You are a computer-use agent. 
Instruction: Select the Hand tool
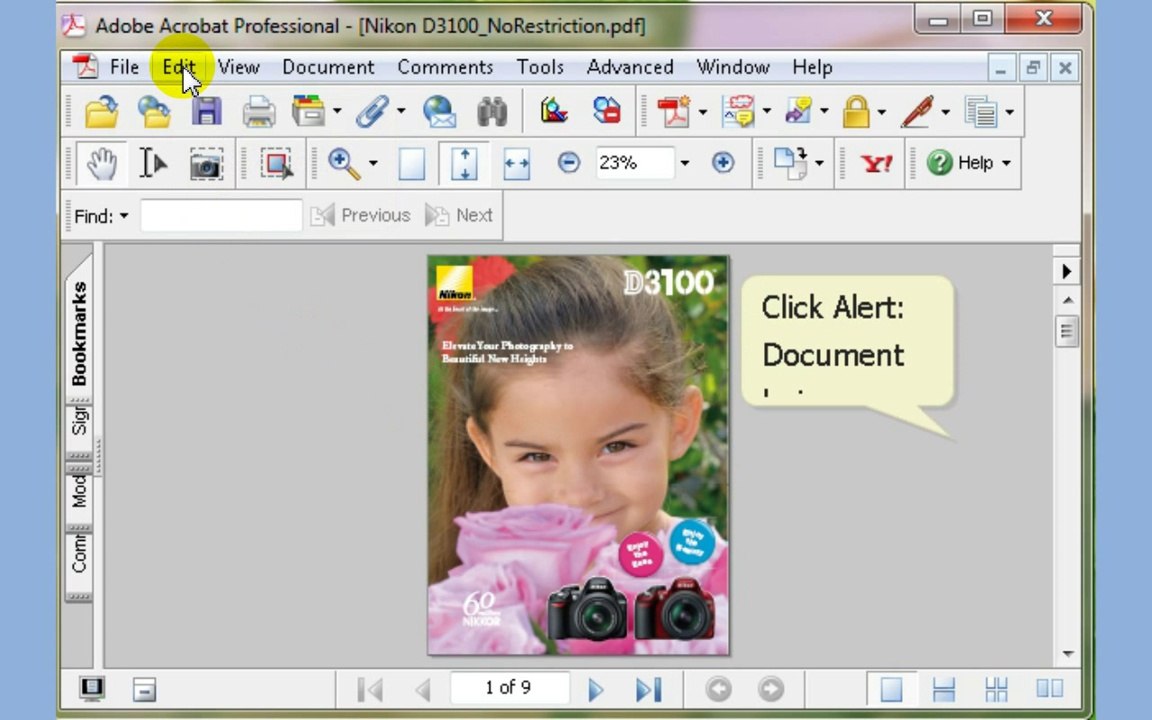tap(101, 163)
